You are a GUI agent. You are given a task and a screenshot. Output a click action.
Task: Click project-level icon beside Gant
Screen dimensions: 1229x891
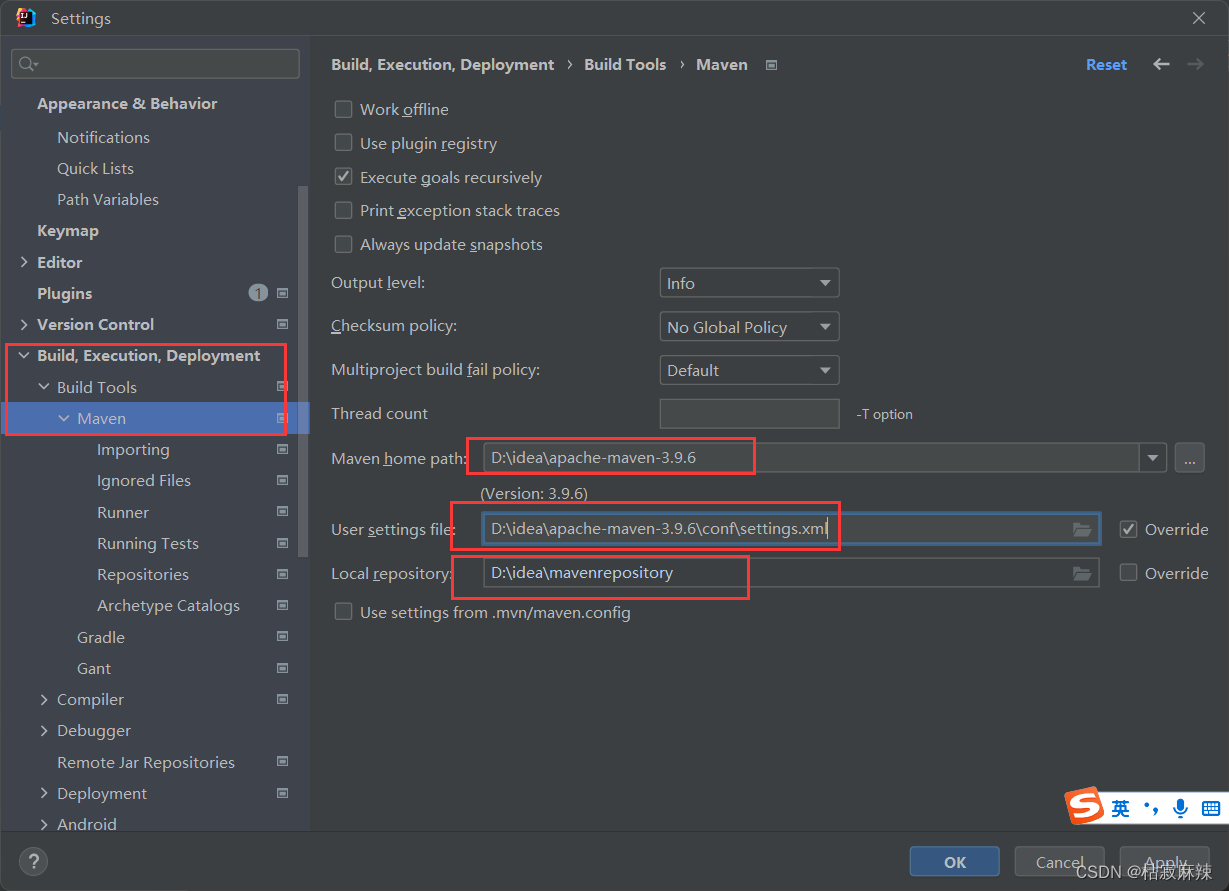[283, 668]
